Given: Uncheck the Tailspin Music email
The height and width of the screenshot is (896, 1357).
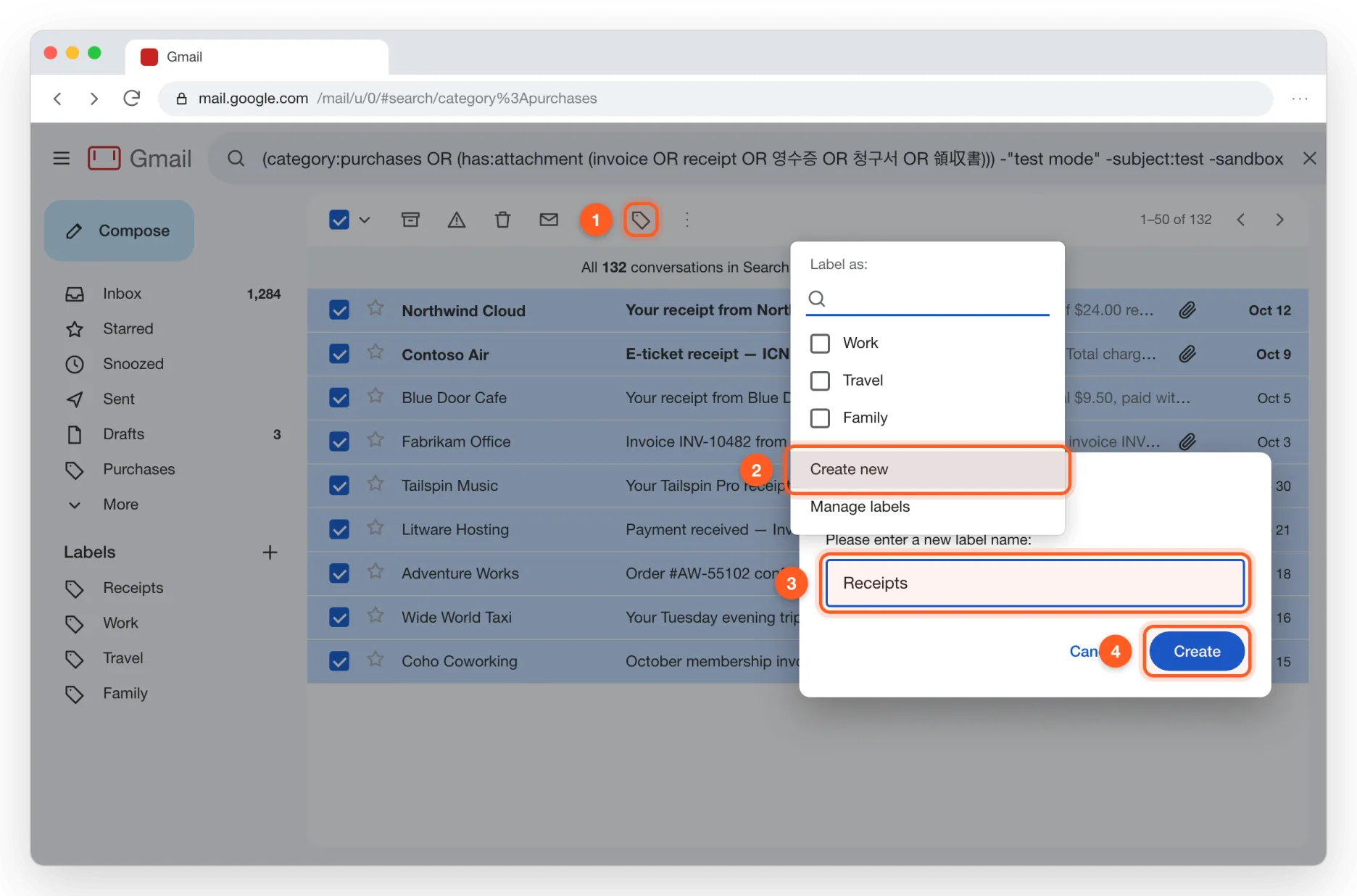Looking at the screenshot, I should pyautogui.click(x=339, y=486).
